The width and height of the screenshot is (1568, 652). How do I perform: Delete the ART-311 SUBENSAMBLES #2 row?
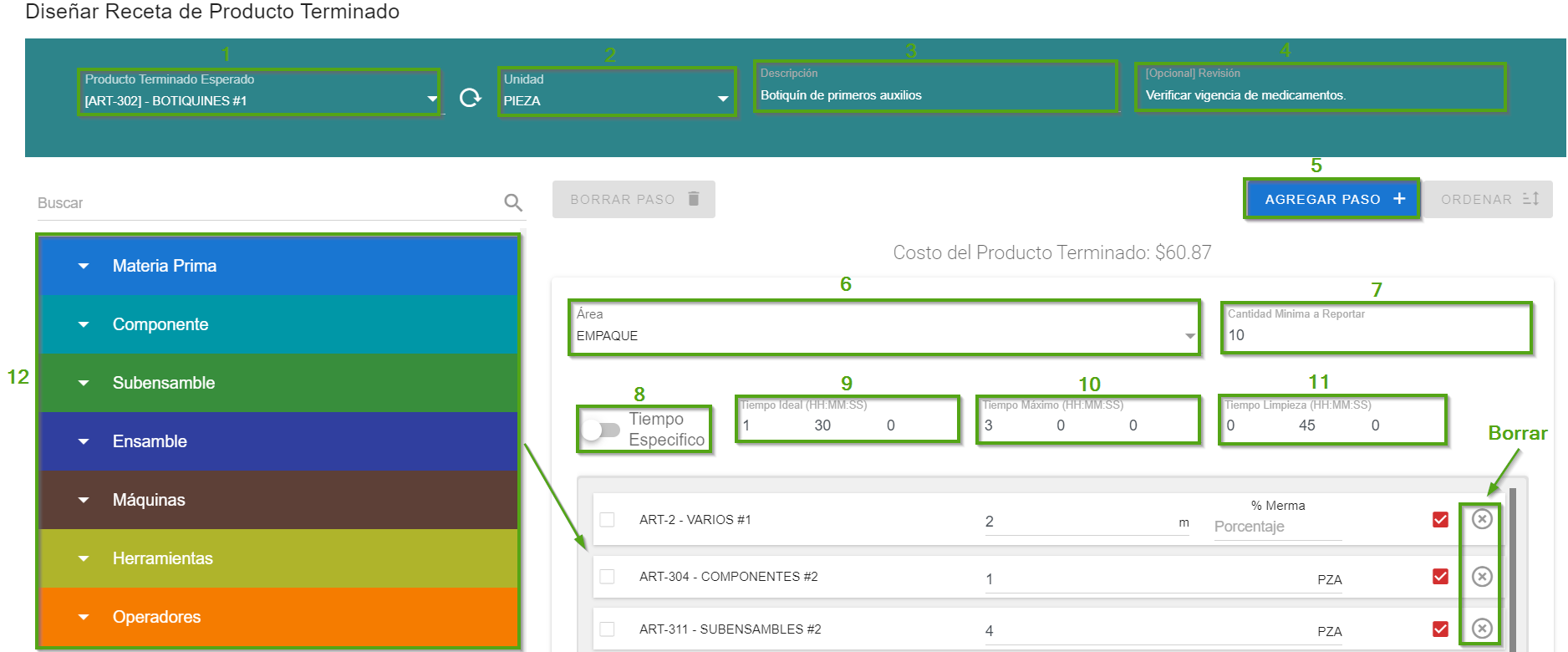[x=1481, y=629]
